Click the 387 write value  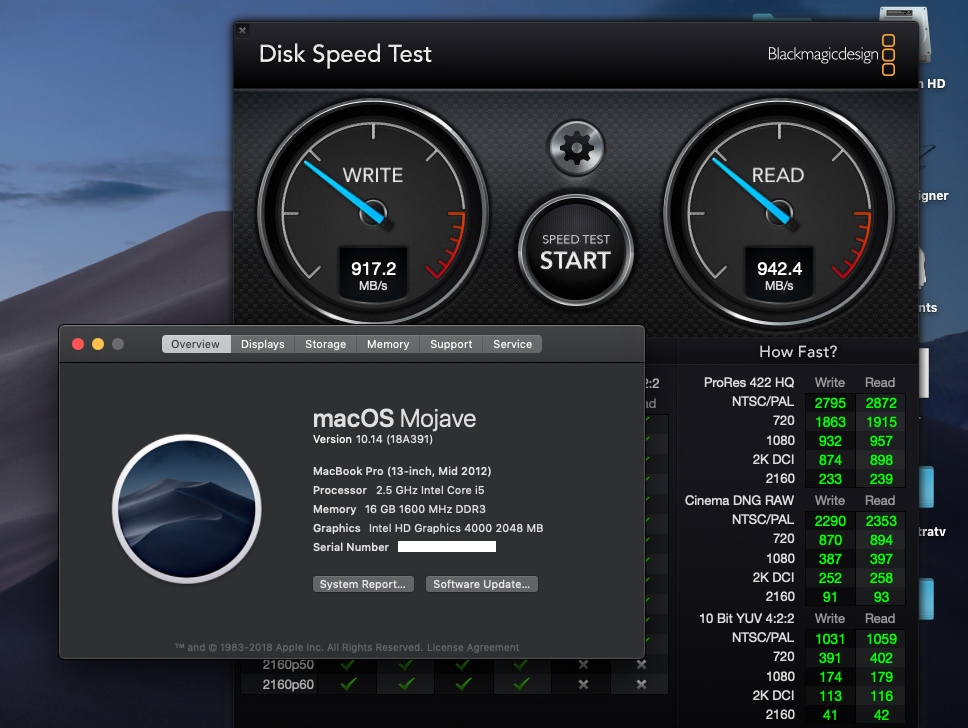[x=830, y=559]
